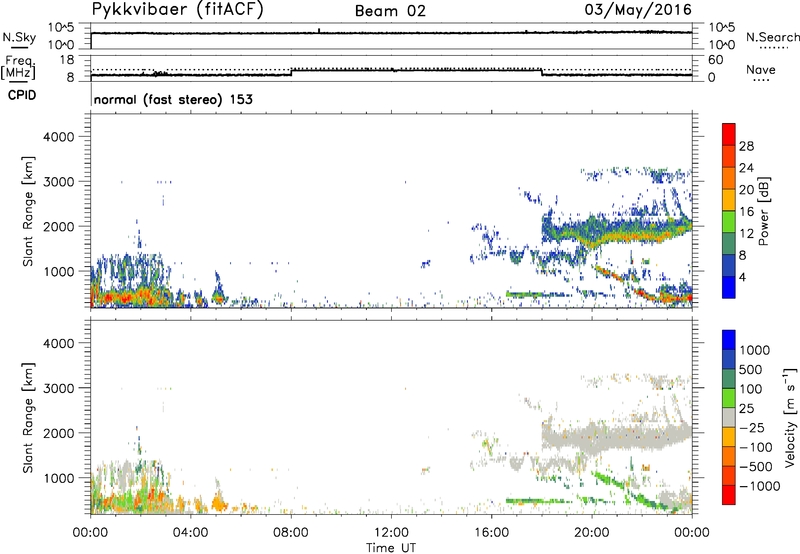The image size is (800, 554).
Task: Click the 08:00 time axis label
Action: point(291,533)
